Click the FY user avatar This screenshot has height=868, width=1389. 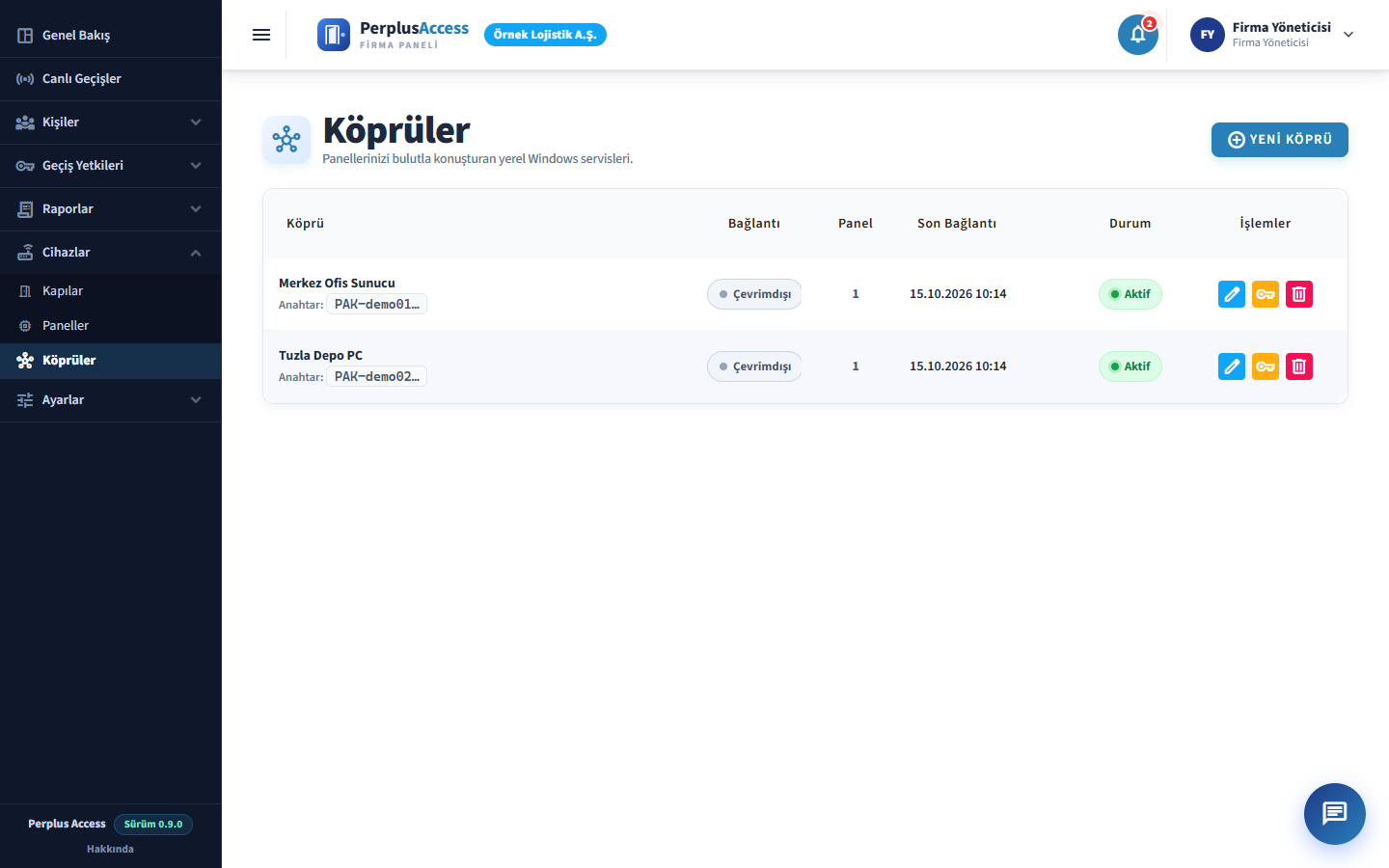pyautogui.click(x=1208, y=35)
